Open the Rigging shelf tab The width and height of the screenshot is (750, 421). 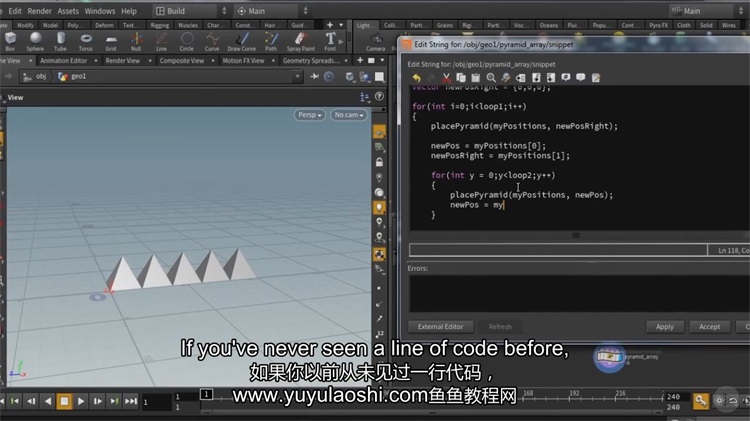click(159, 25)
